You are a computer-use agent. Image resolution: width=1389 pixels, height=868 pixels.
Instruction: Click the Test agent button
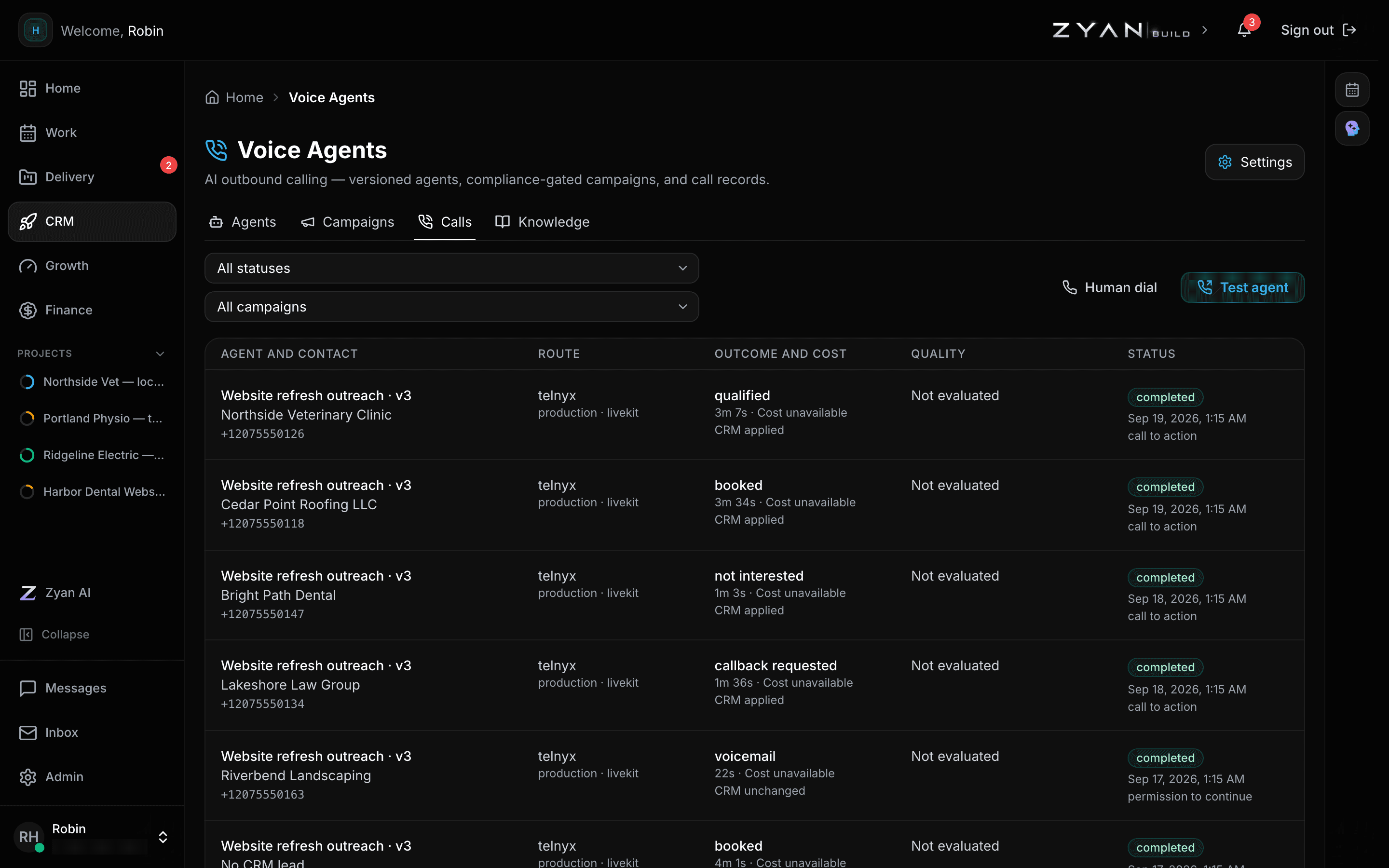click(1243, 287)
